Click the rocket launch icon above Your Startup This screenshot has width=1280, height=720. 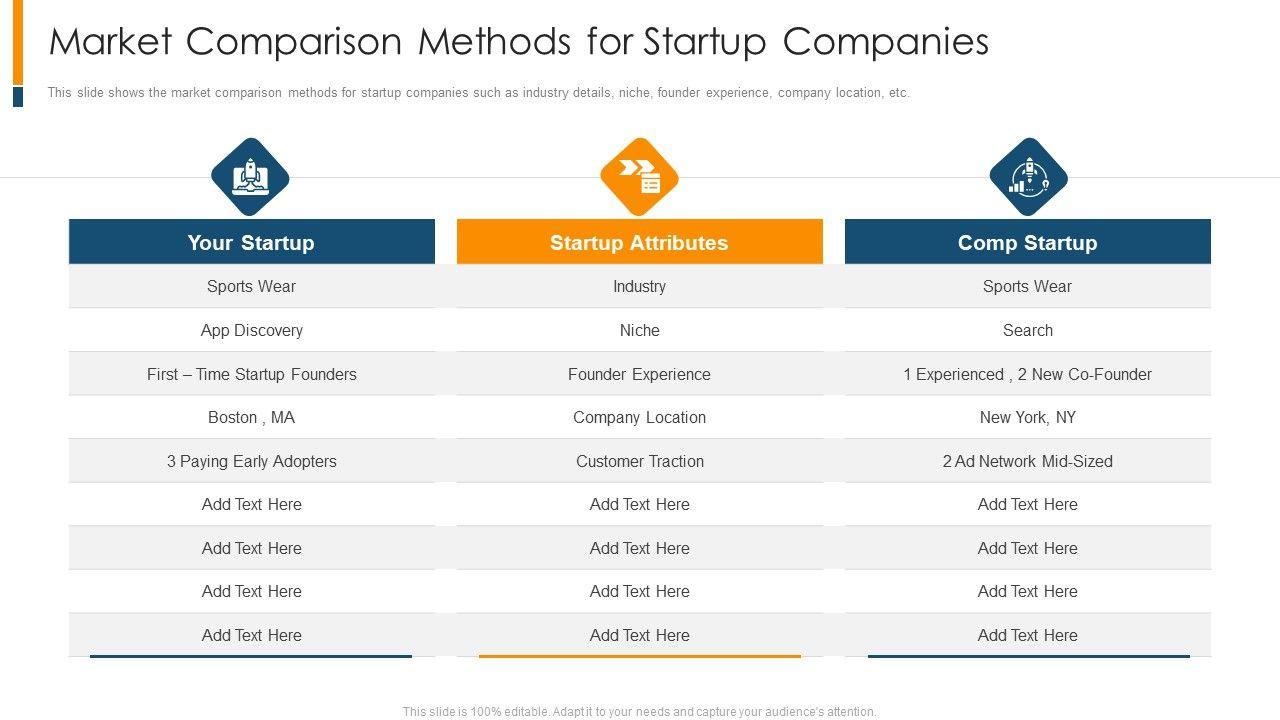point(250,177)
